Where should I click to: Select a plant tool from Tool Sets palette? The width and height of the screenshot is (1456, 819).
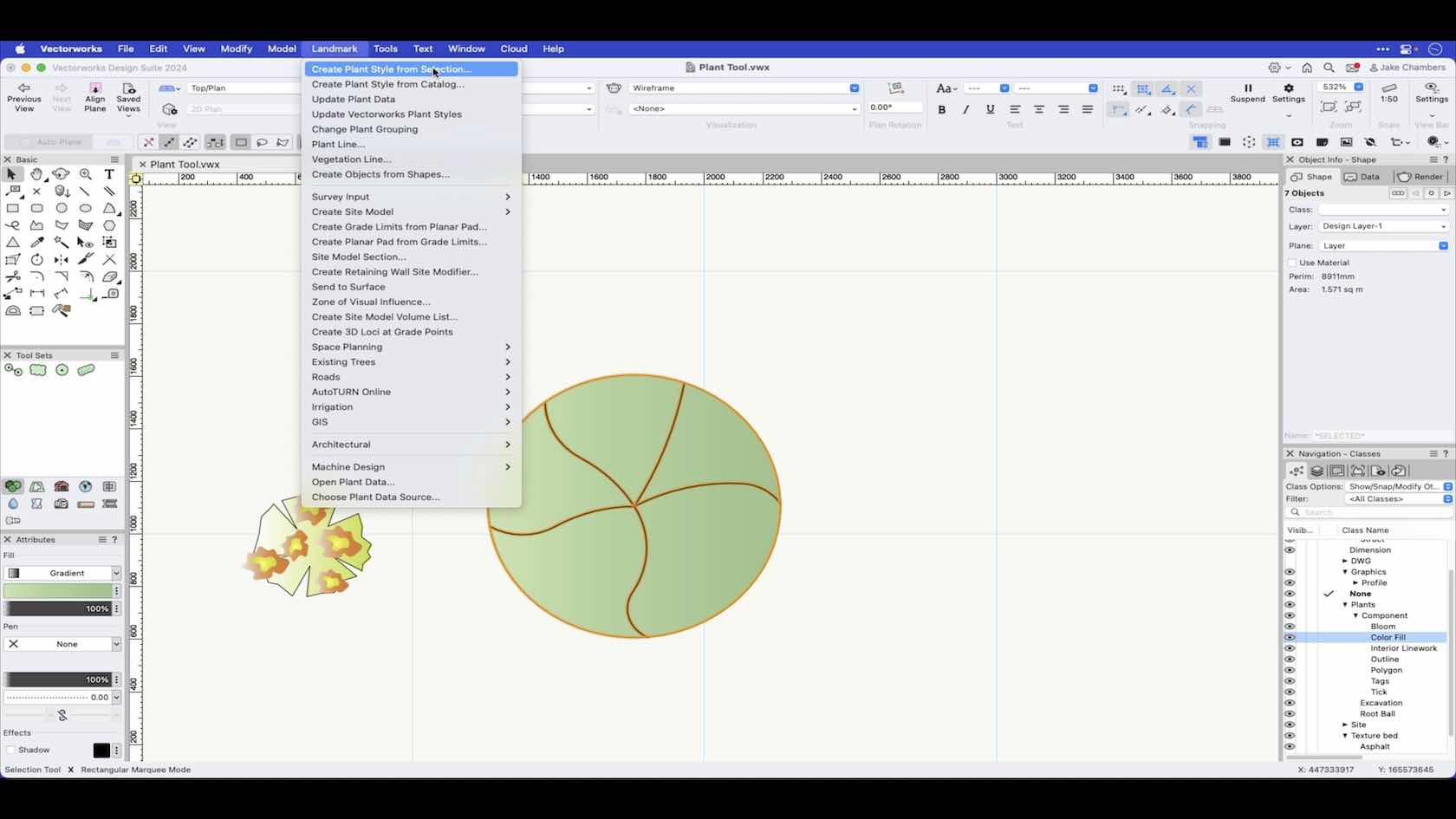(12, 370)
